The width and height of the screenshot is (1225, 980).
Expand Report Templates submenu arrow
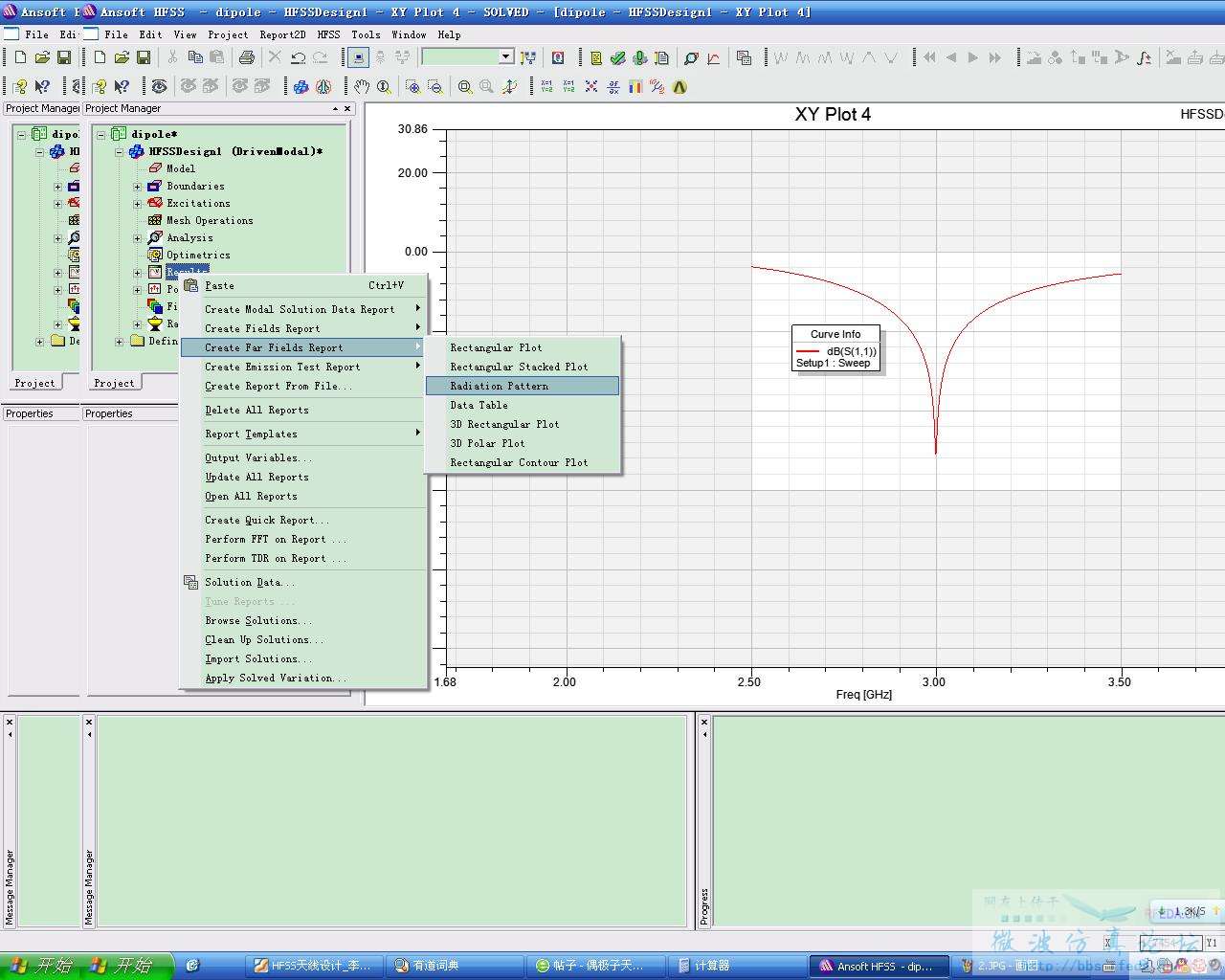418,433
